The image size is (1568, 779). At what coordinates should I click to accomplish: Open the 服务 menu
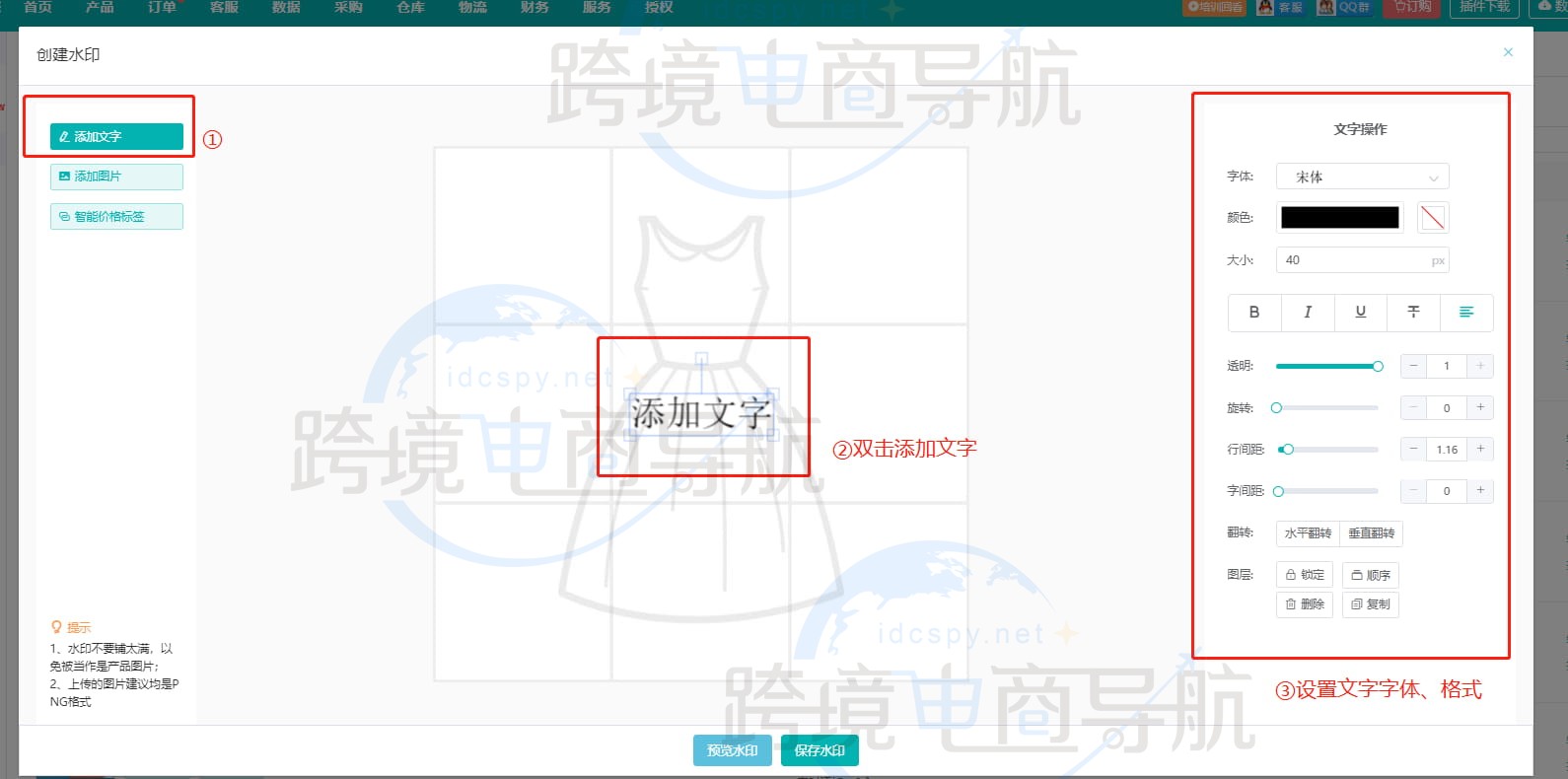click(597, 7)
